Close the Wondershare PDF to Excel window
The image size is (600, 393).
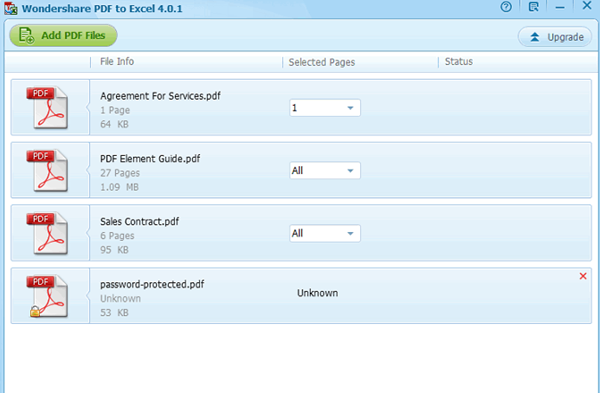(x=587, y=5)
